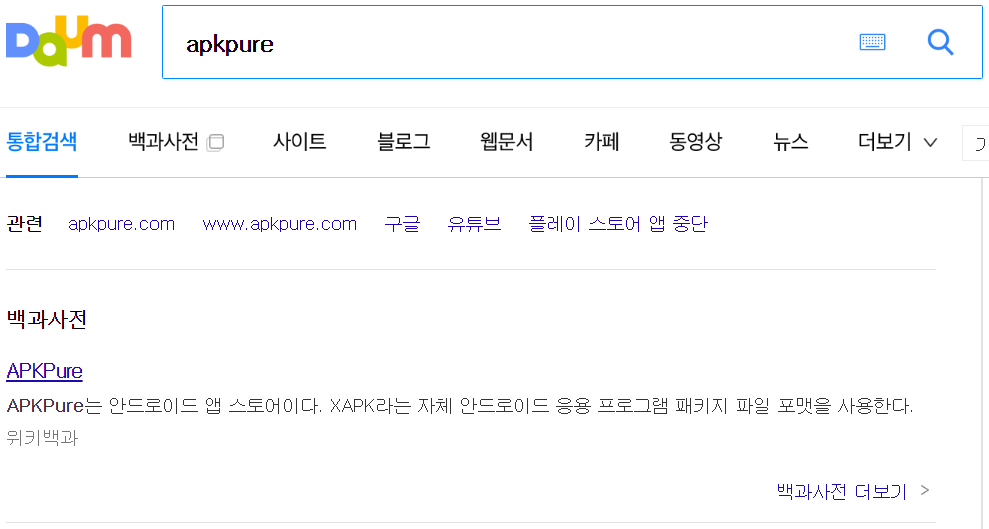
Task: Open the APKPure encyclopedia entry
Action: pyautogui.click(x=44, y=371)
